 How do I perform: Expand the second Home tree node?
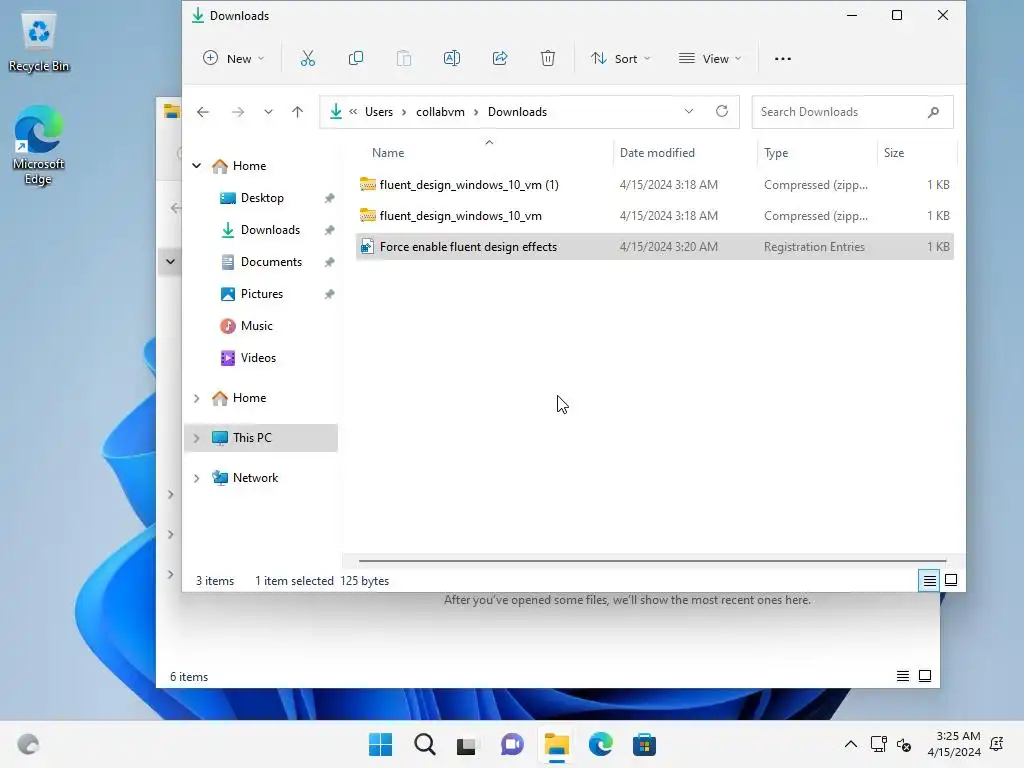[197, 398]
